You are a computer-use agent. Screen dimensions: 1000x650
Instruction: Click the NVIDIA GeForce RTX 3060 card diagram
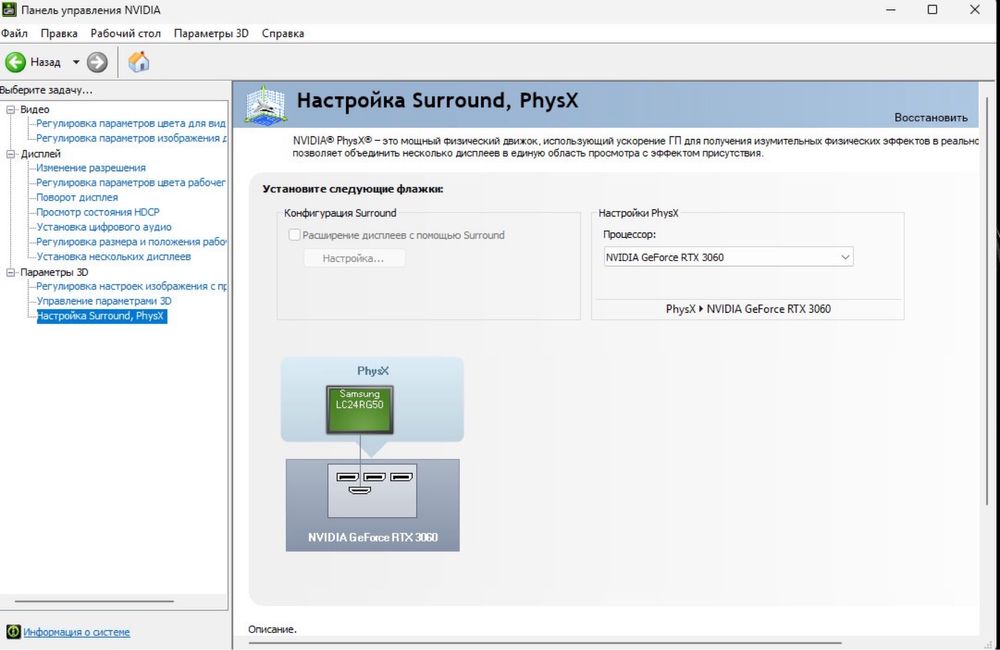(x=372, y=505)
